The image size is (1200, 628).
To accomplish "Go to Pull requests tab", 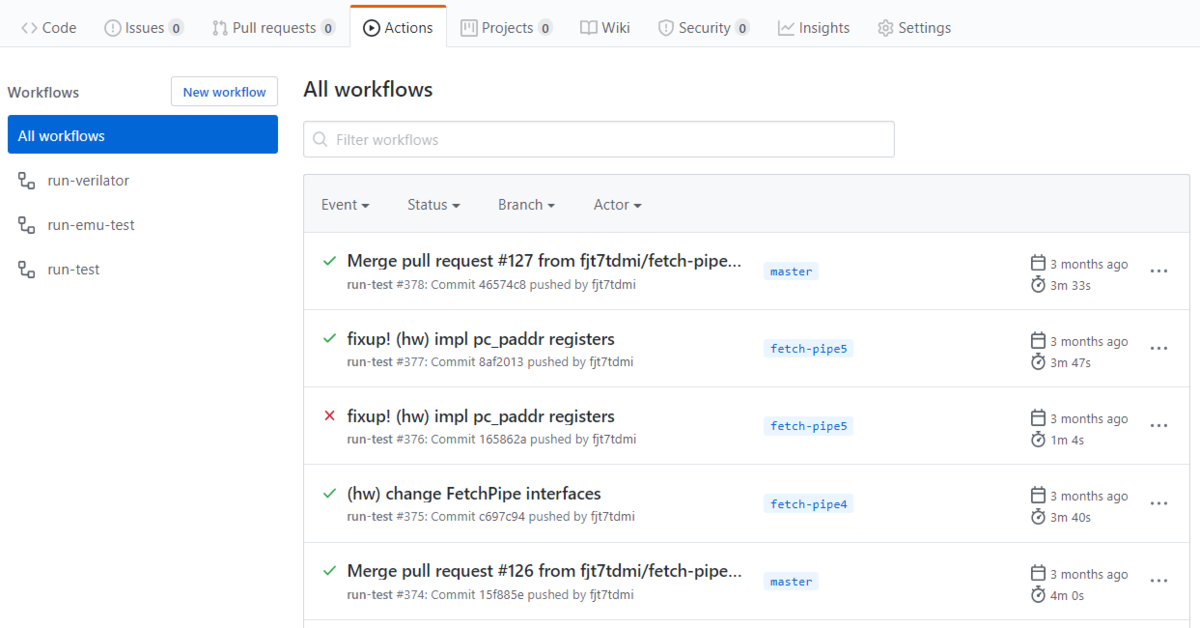I will pos(273,28).
